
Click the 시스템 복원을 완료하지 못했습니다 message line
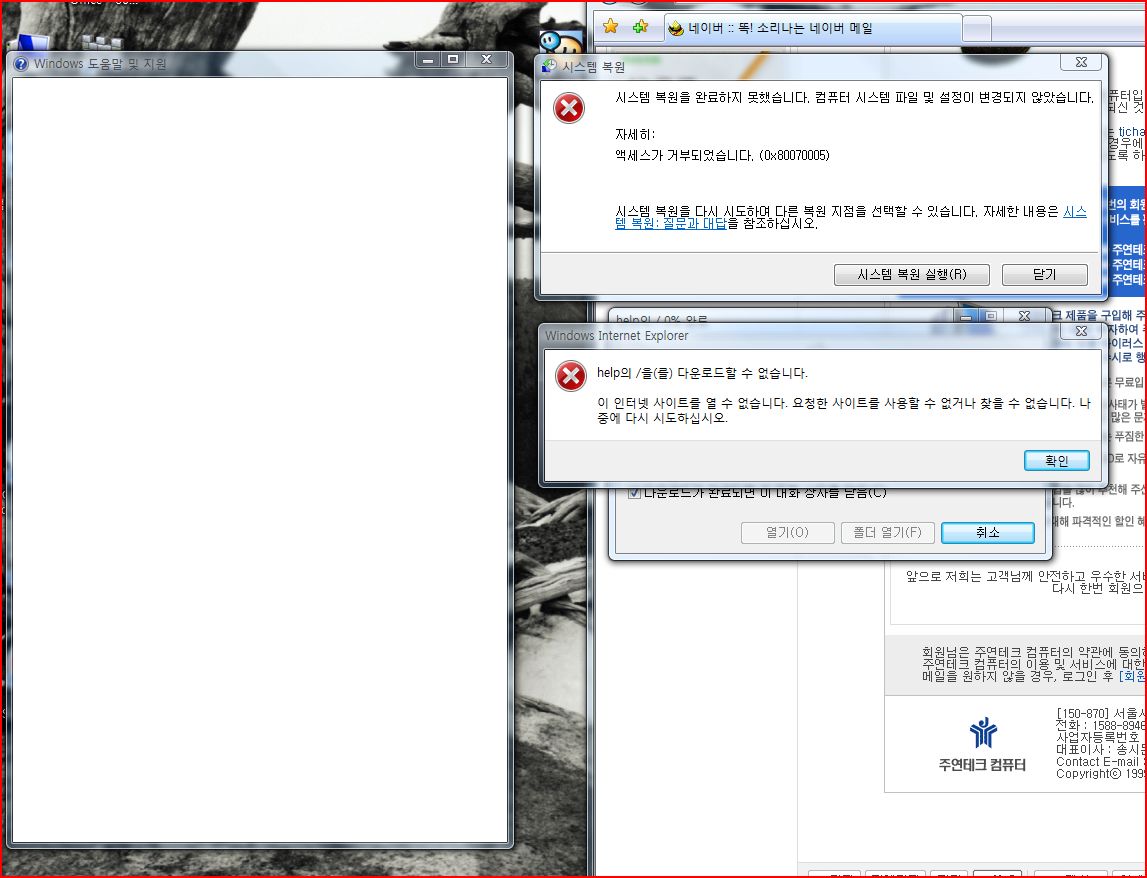854,97
